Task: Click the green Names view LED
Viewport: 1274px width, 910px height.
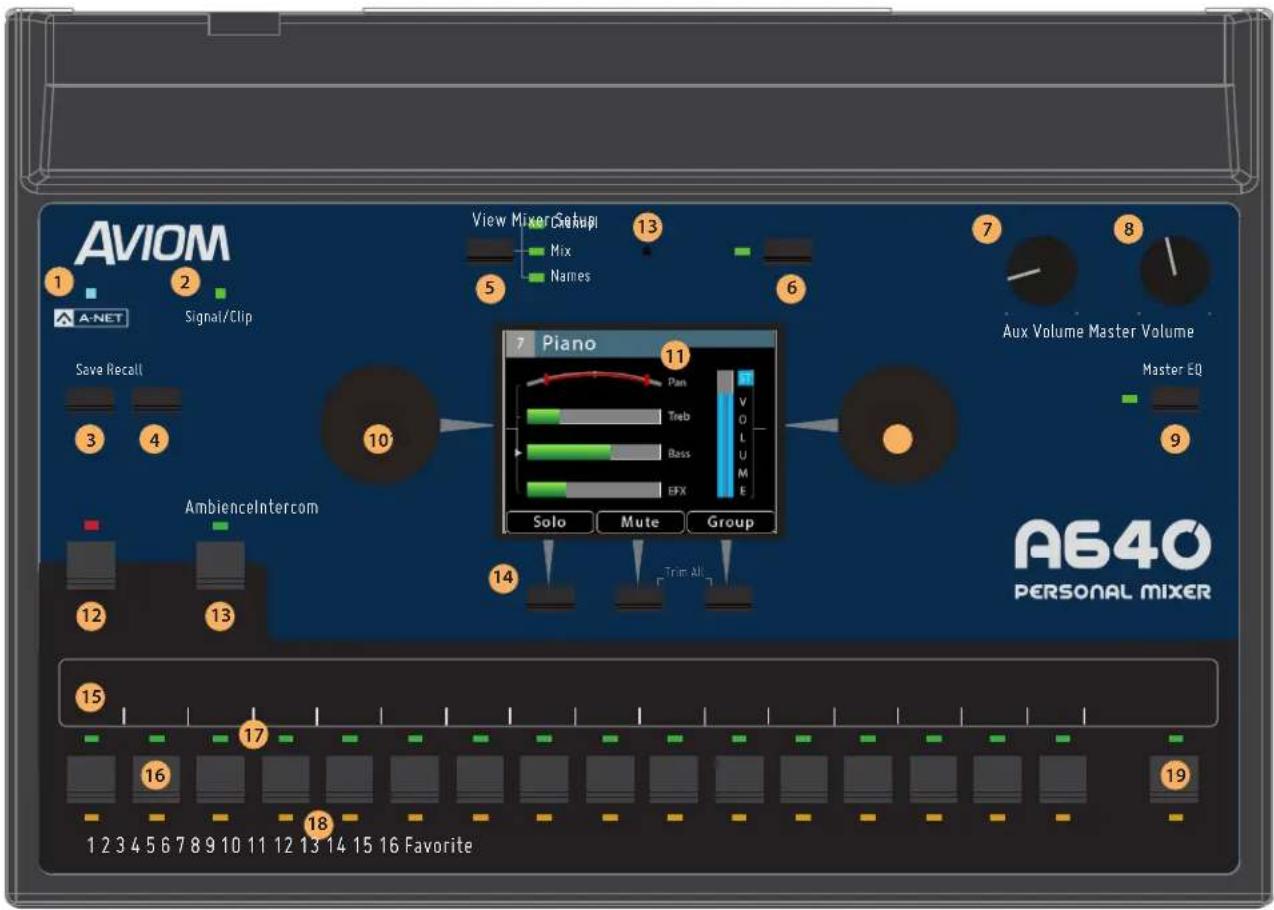Action: coord(537,276)
